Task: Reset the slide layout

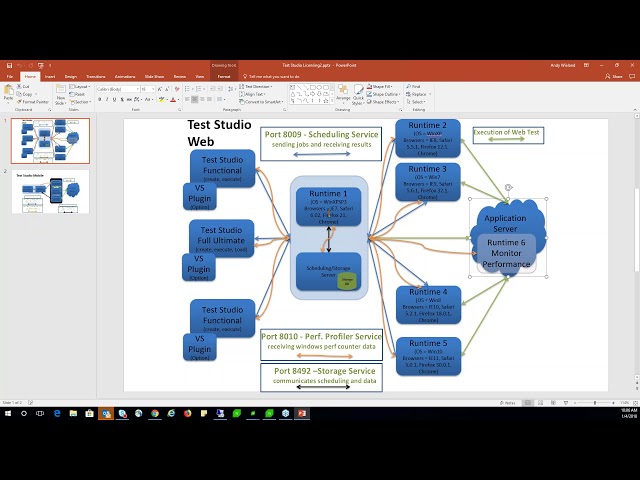Action: (x=77, y=94)
